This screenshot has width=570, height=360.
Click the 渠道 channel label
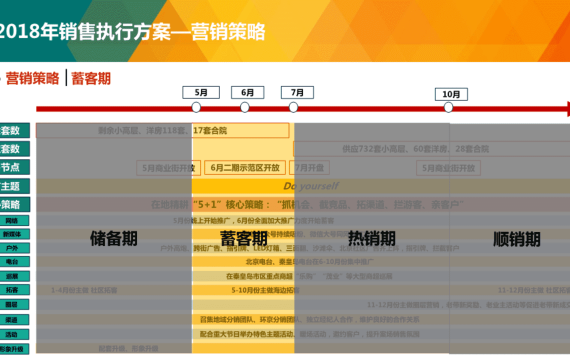coord(14,320)
